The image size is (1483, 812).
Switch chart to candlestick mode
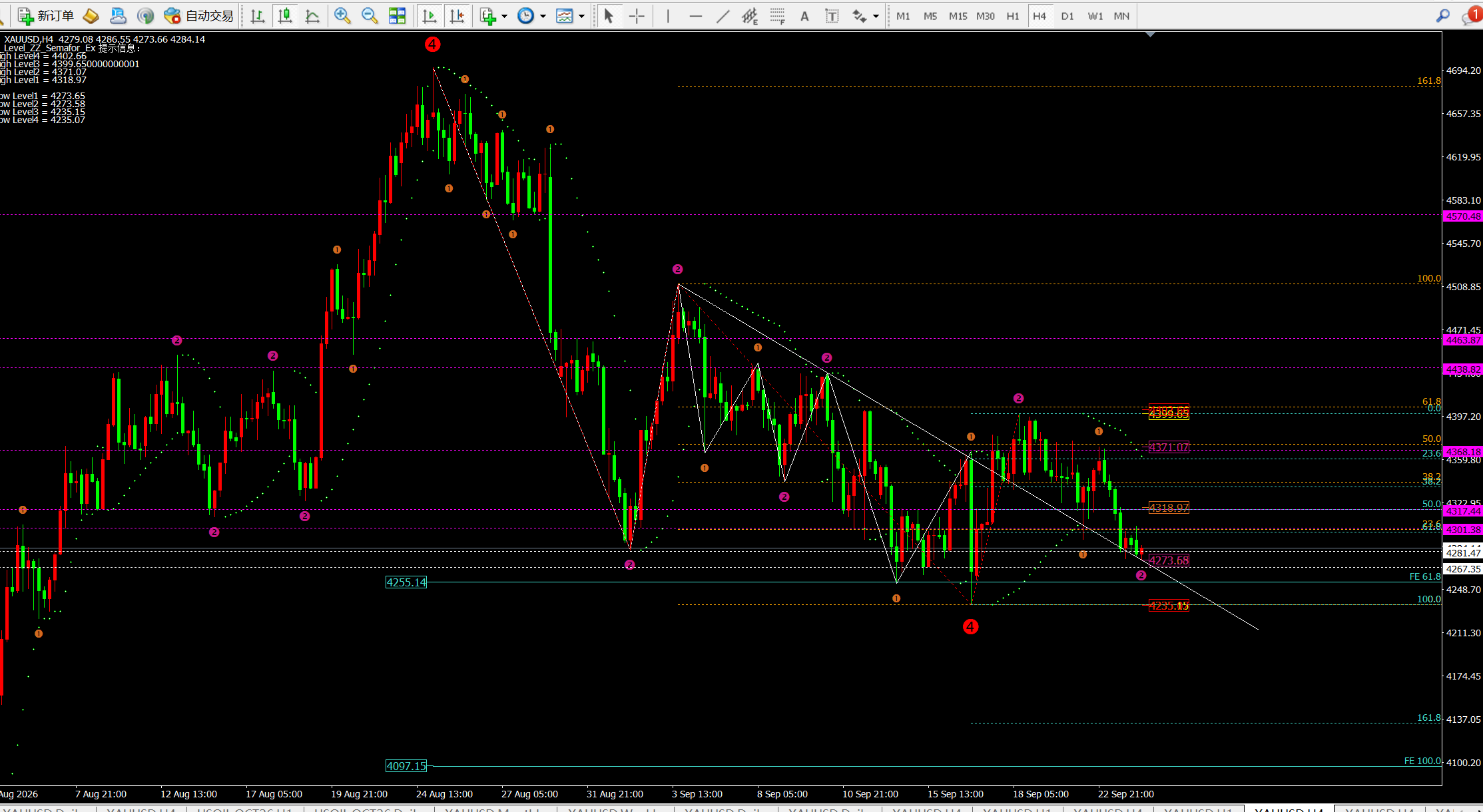click(285, 15)
